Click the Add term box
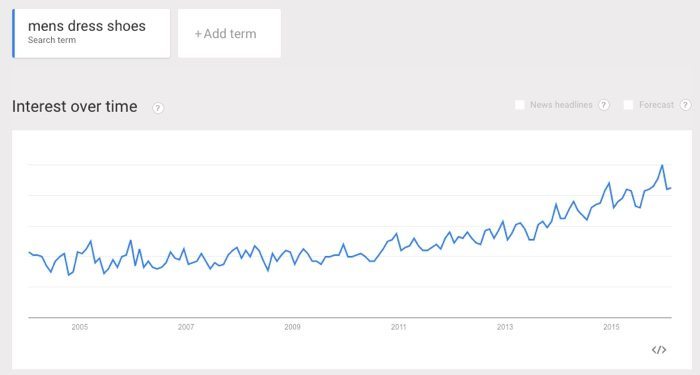Image resolution: width=700 pixels, height=375 pixels. (229, 33)
